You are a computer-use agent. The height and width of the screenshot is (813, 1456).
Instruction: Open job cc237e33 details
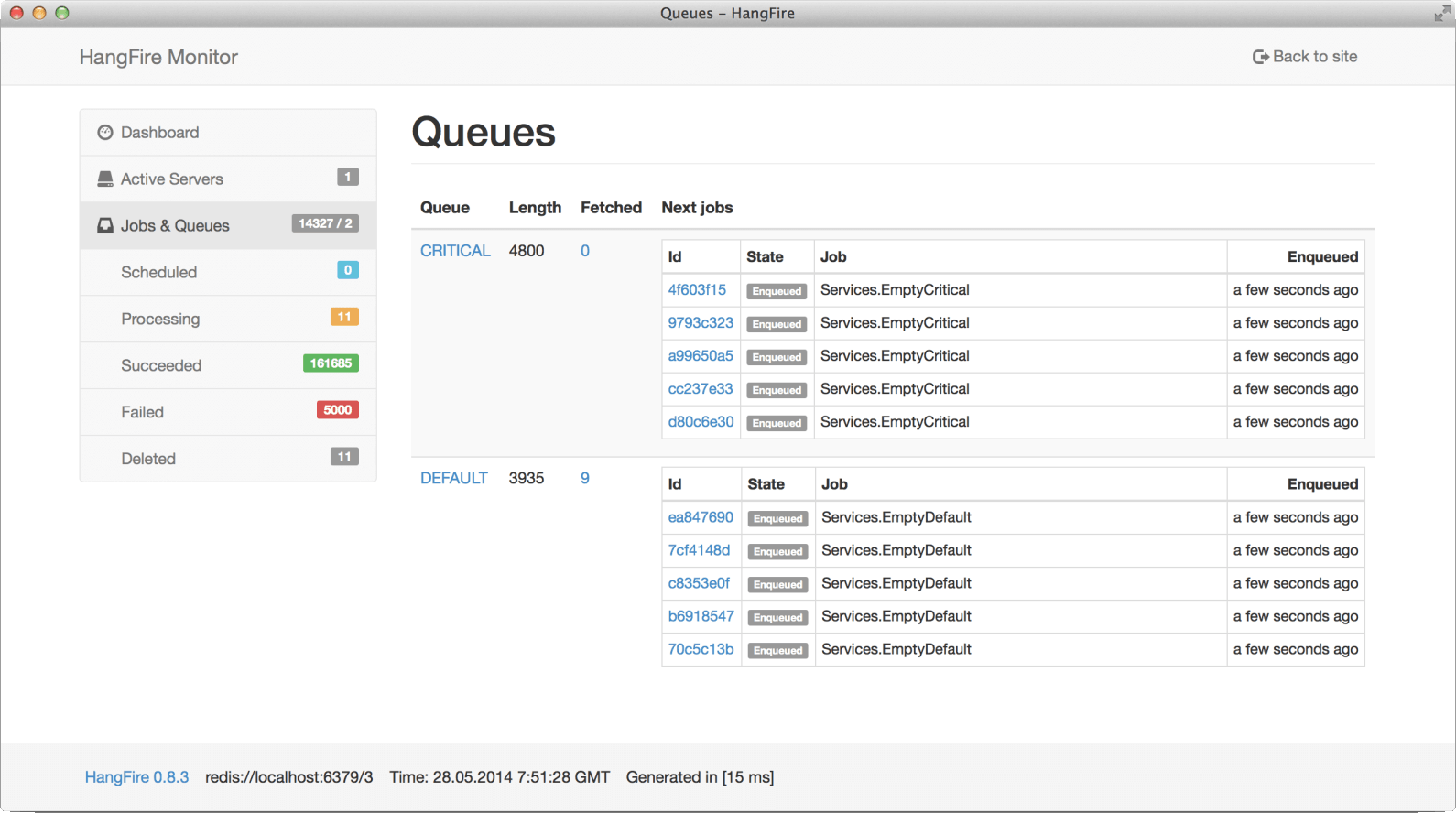point(701,389)
